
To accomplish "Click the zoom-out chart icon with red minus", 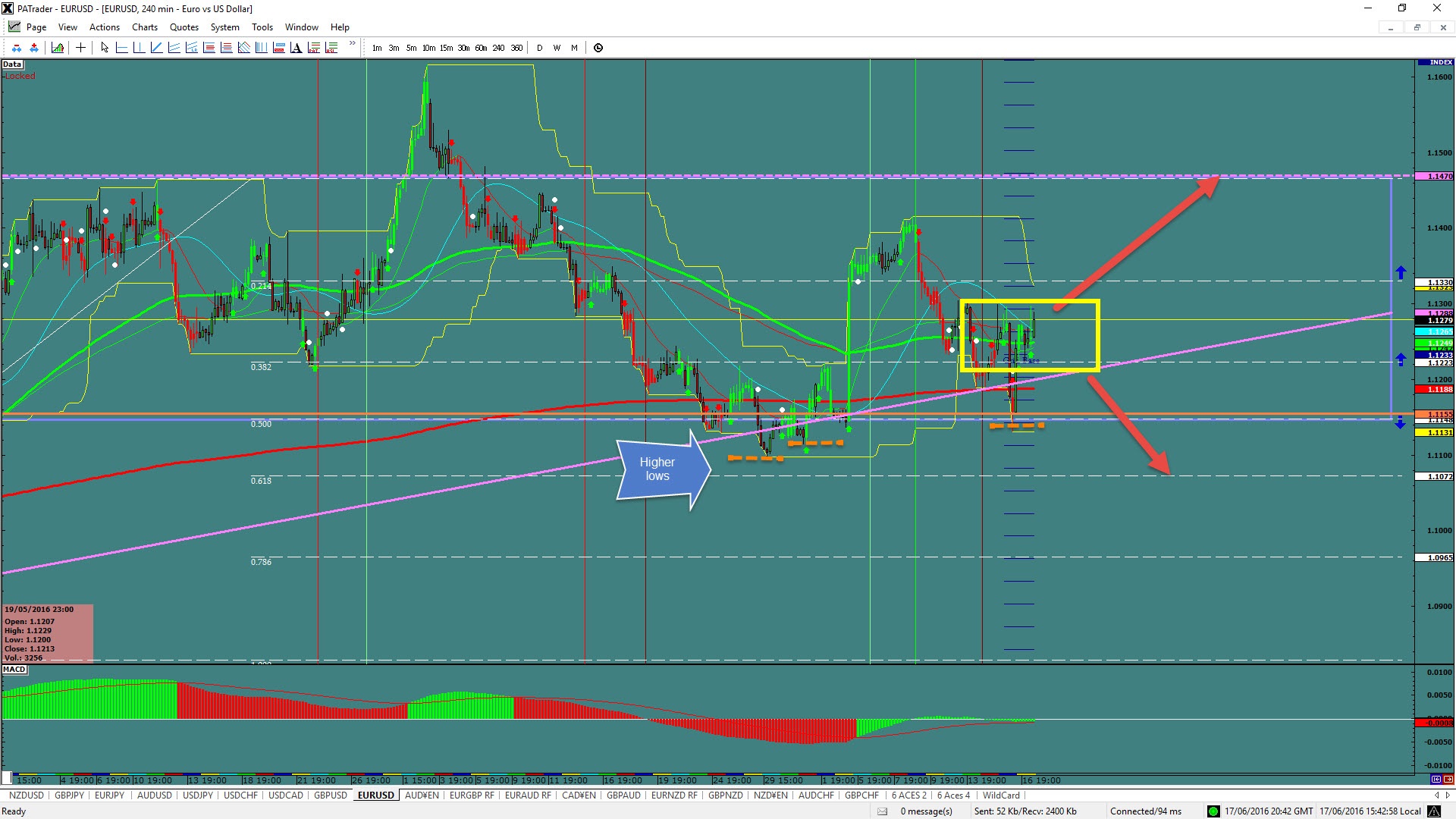I will coord(17,48).
